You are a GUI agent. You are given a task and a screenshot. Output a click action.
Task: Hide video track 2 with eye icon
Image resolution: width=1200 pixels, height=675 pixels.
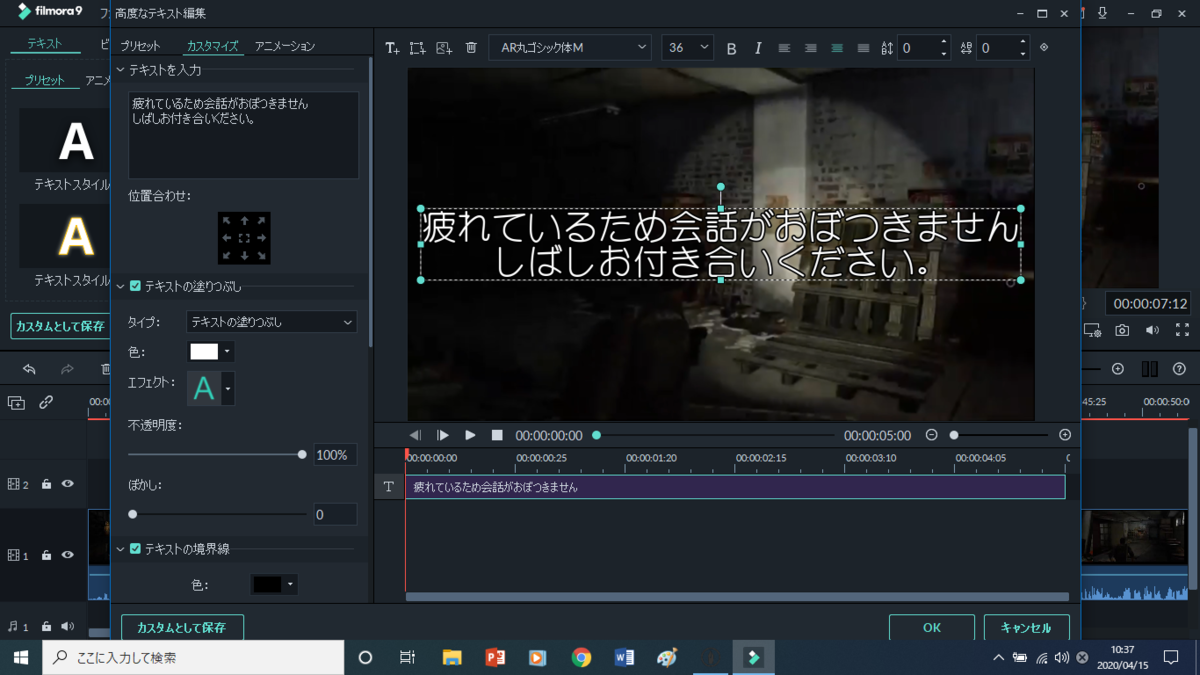click(68, 484)
